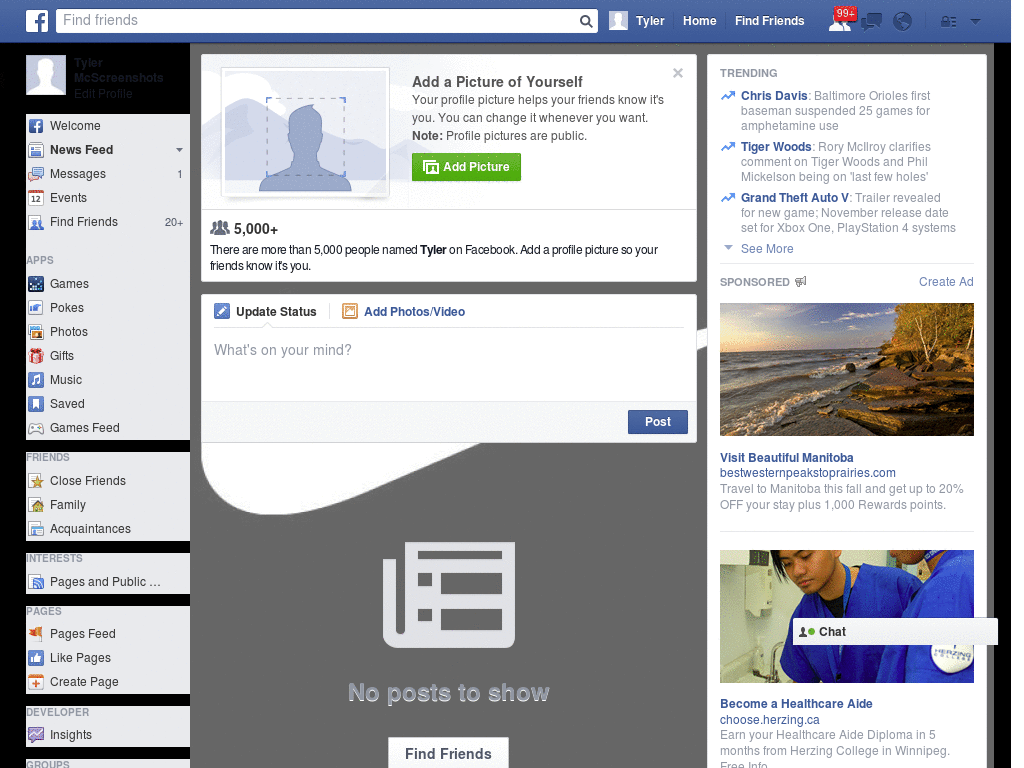The image size is (1024, 768).
Task: Click the Pokes icon
Action: [x=36, y=308]
